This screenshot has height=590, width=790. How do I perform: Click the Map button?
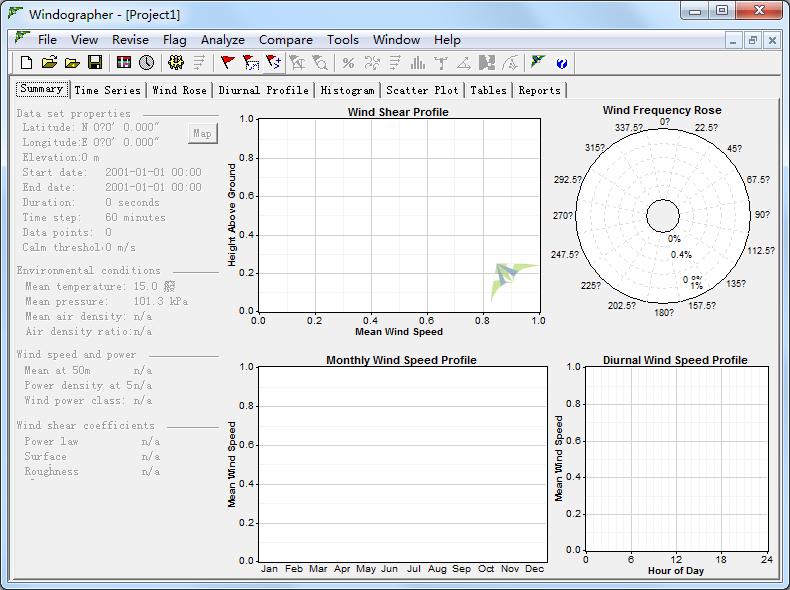pyautogui.click(x=203, y=134)
